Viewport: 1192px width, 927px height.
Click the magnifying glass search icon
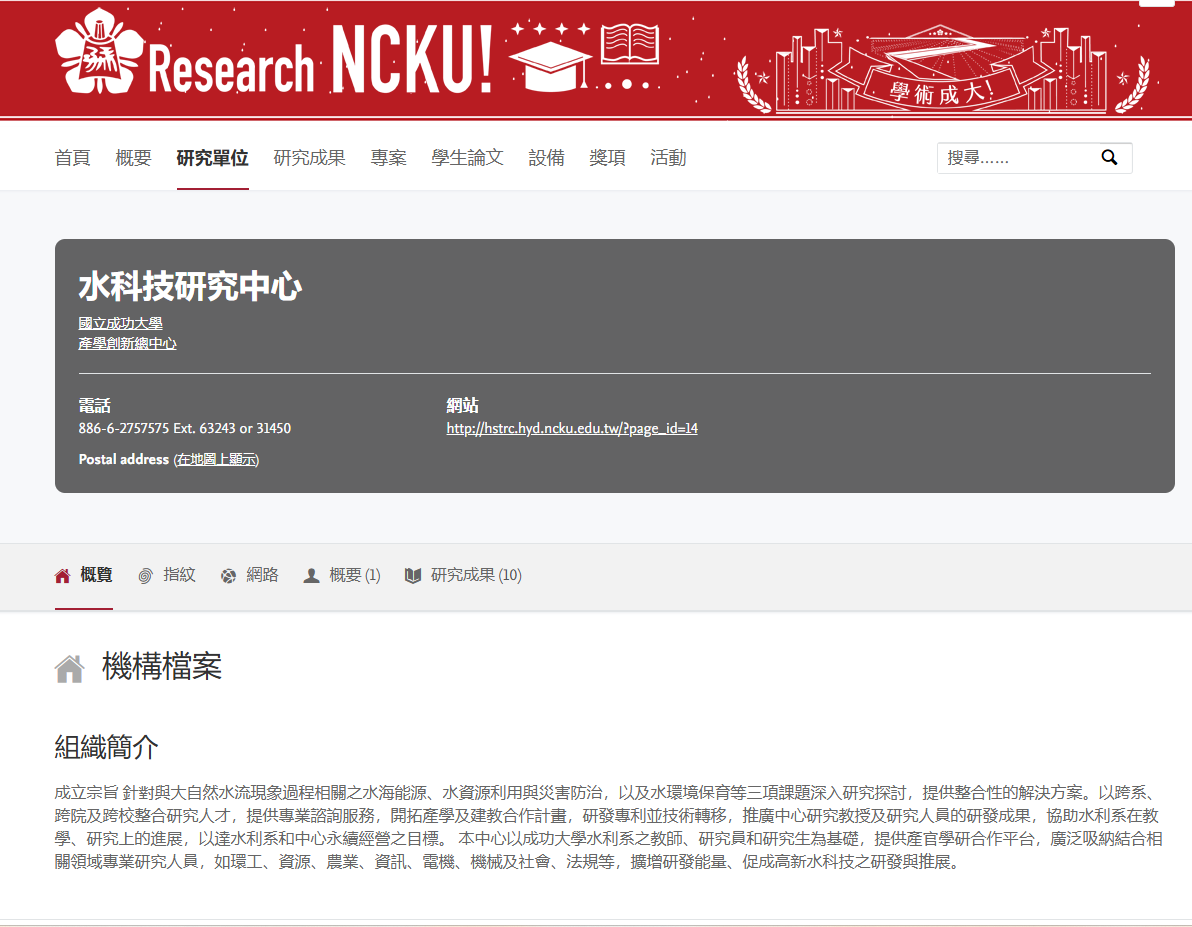pyautogui.click(x=1108, y=158)
